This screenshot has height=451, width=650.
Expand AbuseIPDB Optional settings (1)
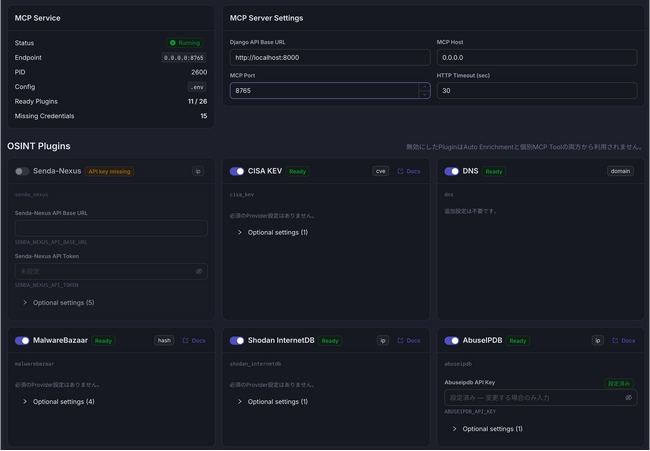tap(488, 429)
